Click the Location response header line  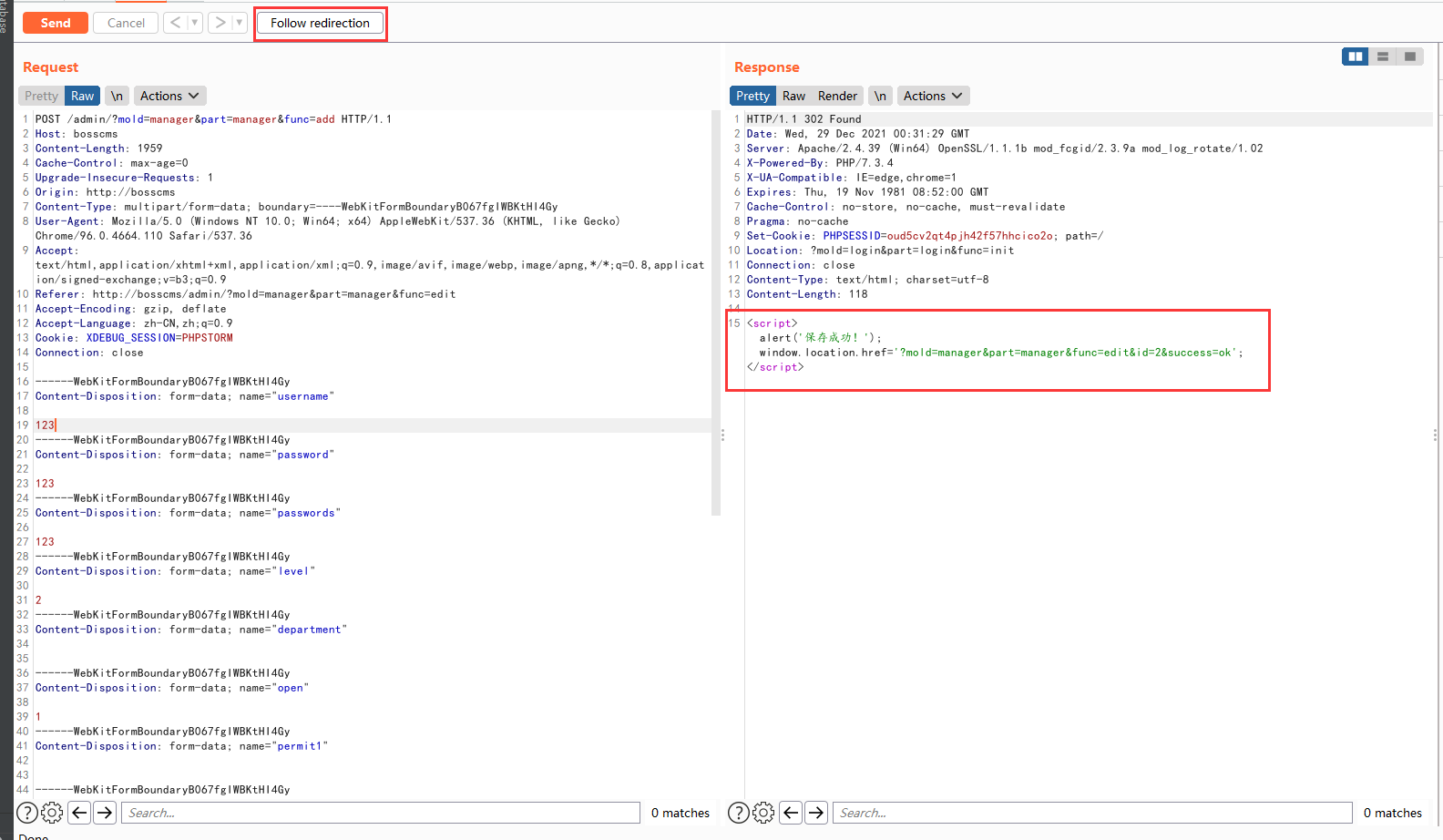pos(880,251)
